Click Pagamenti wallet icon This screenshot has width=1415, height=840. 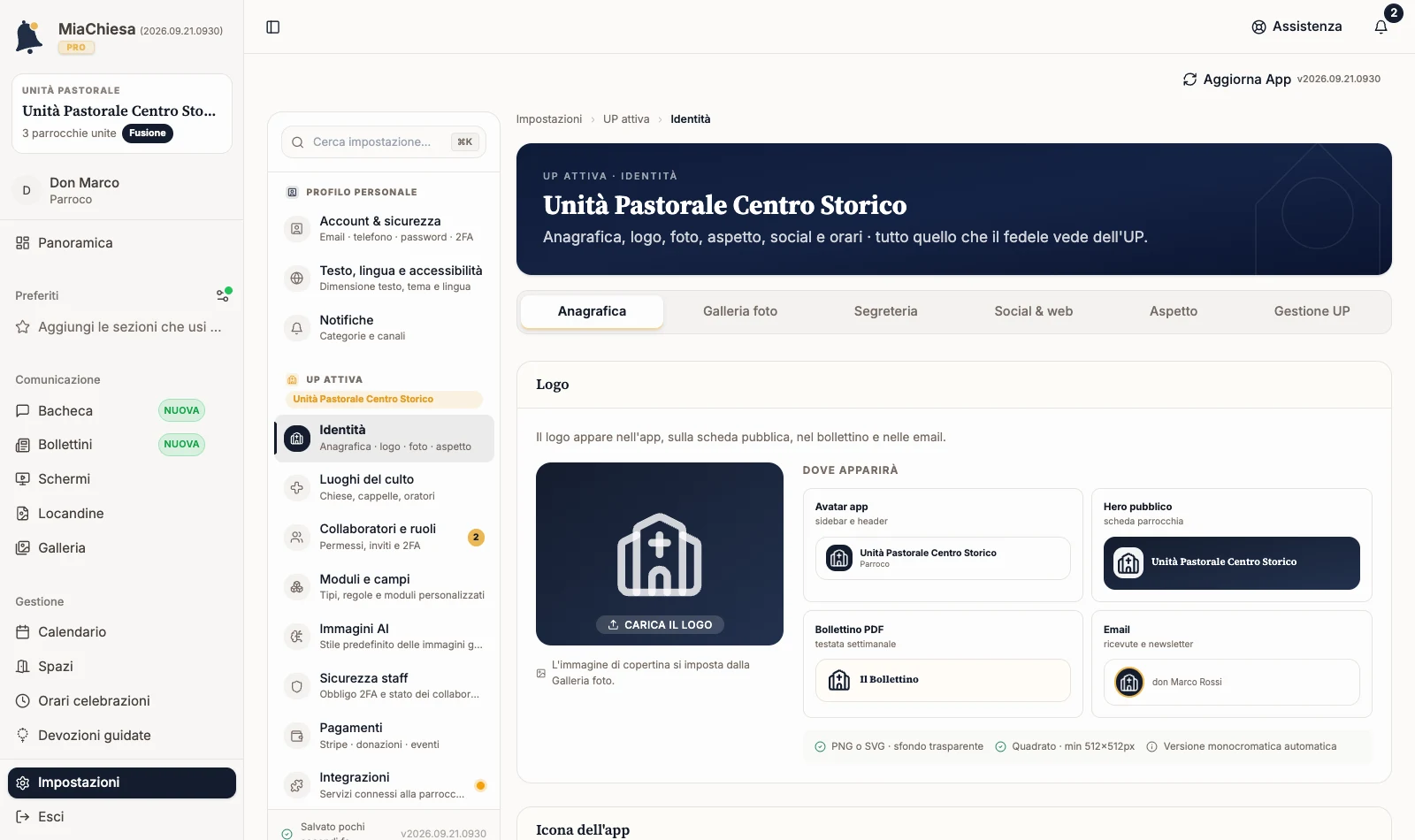(x=297, y=736)
